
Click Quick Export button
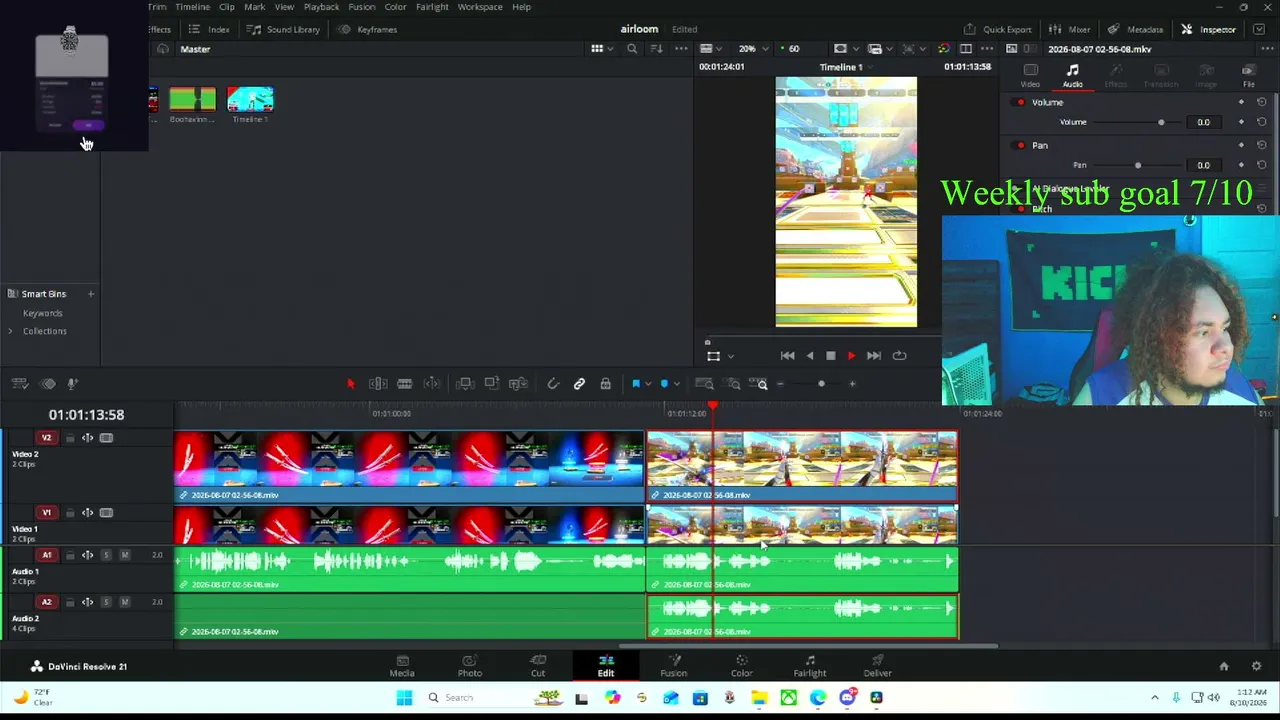[998, 29]
